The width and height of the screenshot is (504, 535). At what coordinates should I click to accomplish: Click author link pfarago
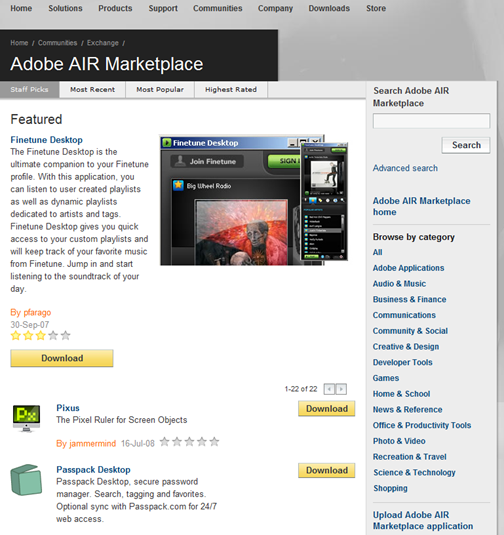tap(37, 312)
